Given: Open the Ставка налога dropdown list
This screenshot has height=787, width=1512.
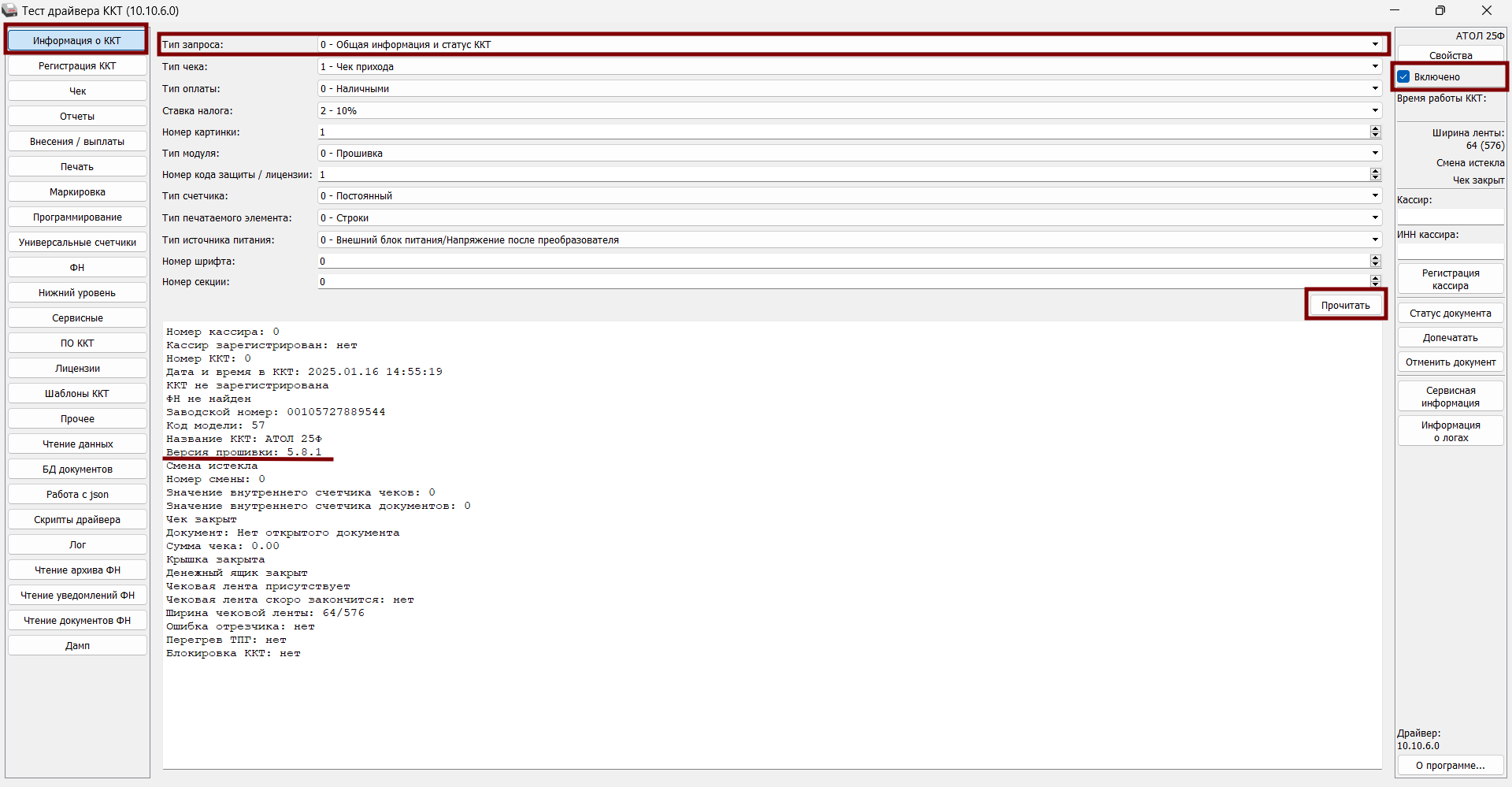Looking at the screenshot, I should pyautogui.click(x=1375, y=111).
